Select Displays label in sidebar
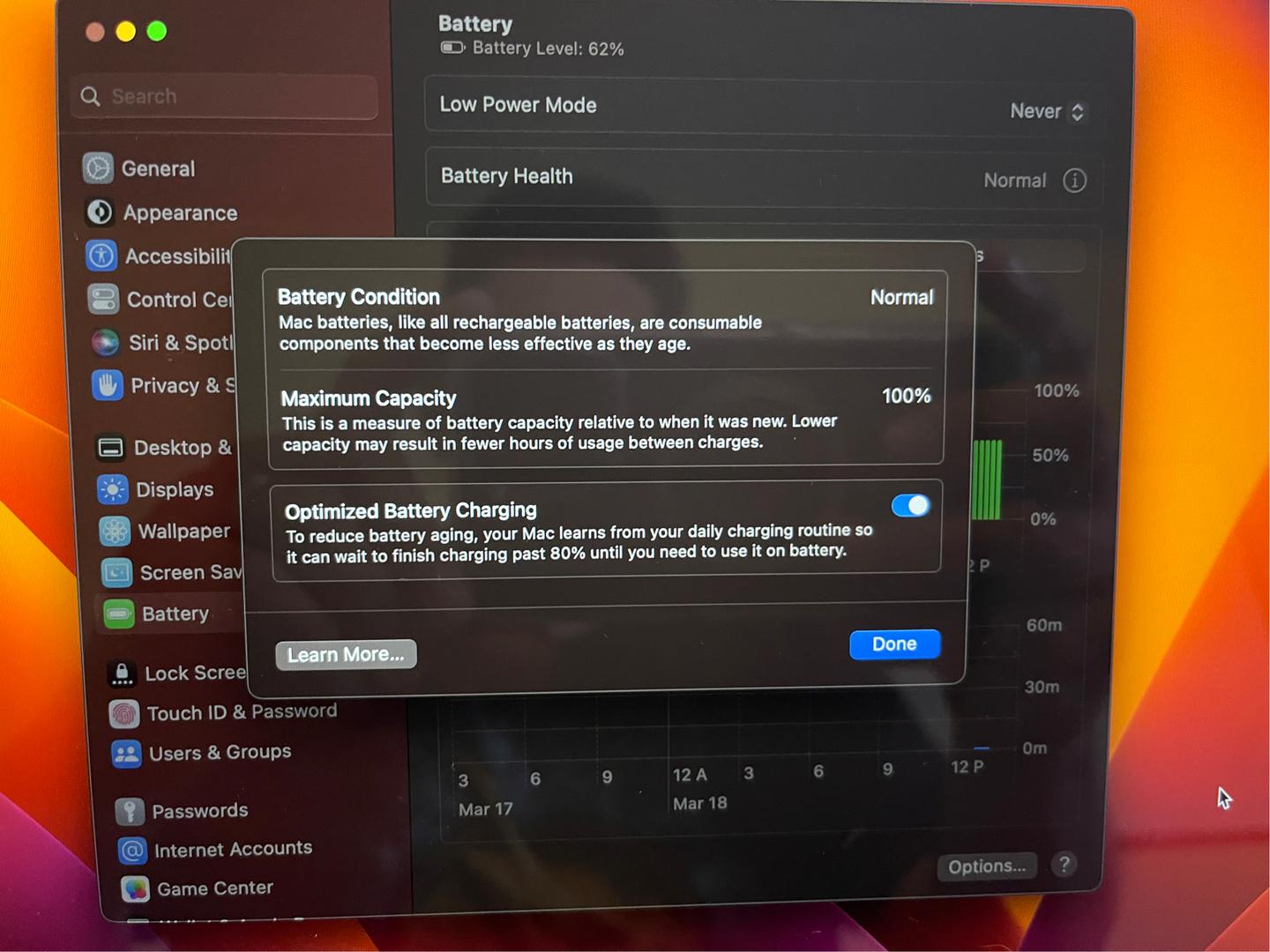Screen dimensions: 1270x952 coord(175,489)
